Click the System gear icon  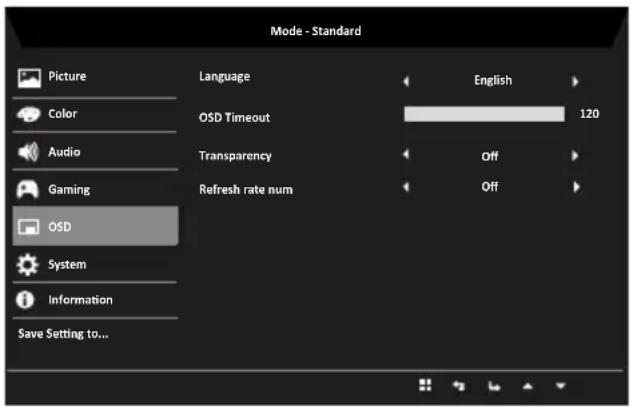(27, 265)
